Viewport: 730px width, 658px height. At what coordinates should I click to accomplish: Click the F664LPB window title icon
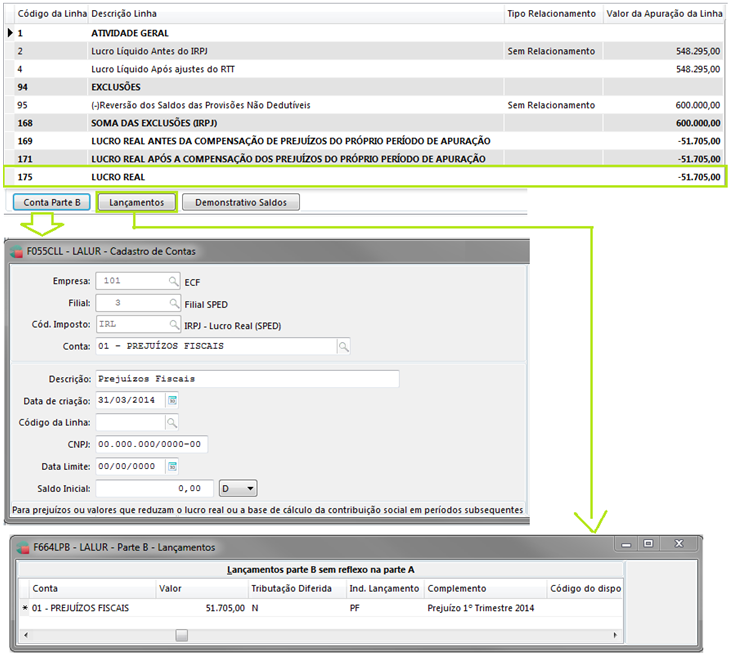(23, 548)
